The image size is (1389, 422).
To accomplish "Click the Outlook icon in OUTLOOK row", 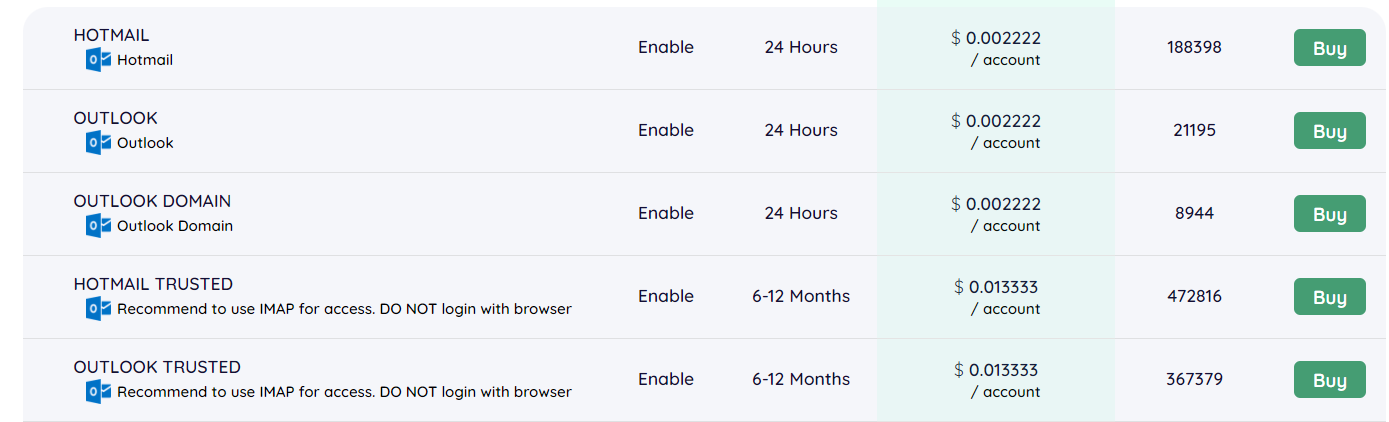I will [x=98, y=143].
